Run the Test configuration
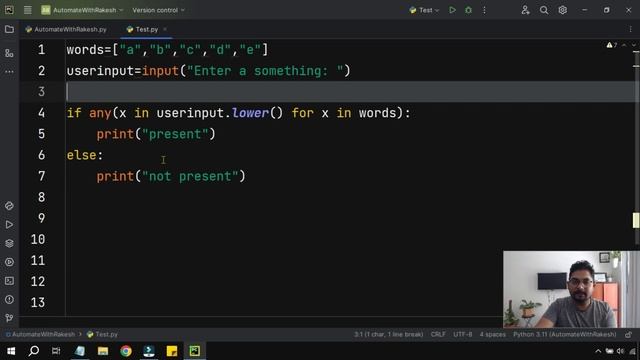Viewport: 640px width, 360px height. (452, 10)
